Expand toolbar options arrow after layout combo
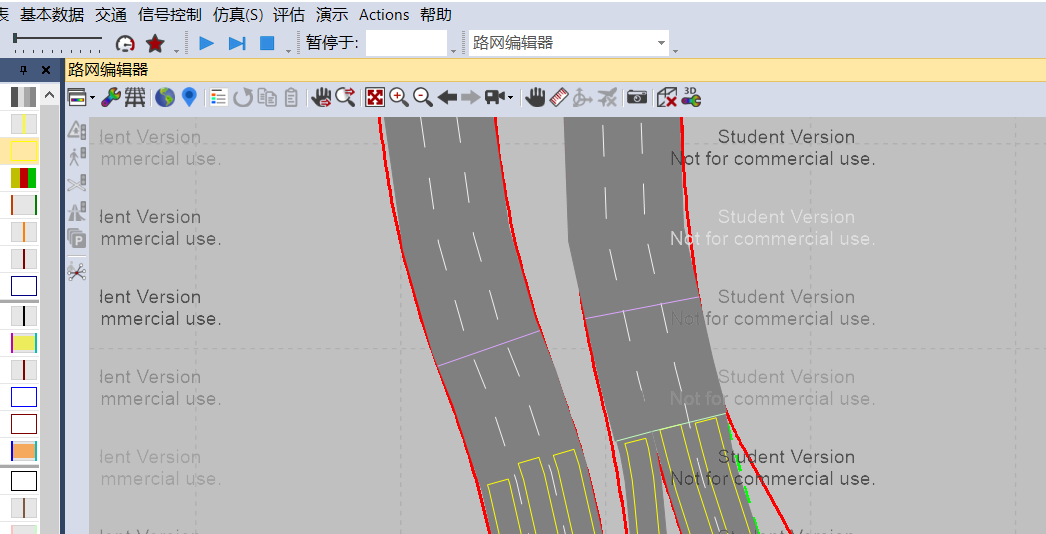Screen dimensions: 1046x534 pyautogui.click(x=675, y=51)
